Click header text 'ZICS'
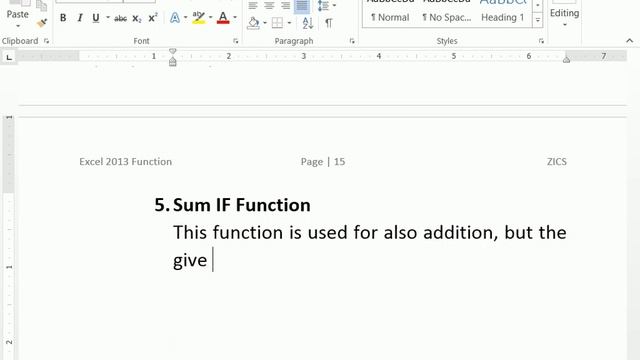 point(557,162)
